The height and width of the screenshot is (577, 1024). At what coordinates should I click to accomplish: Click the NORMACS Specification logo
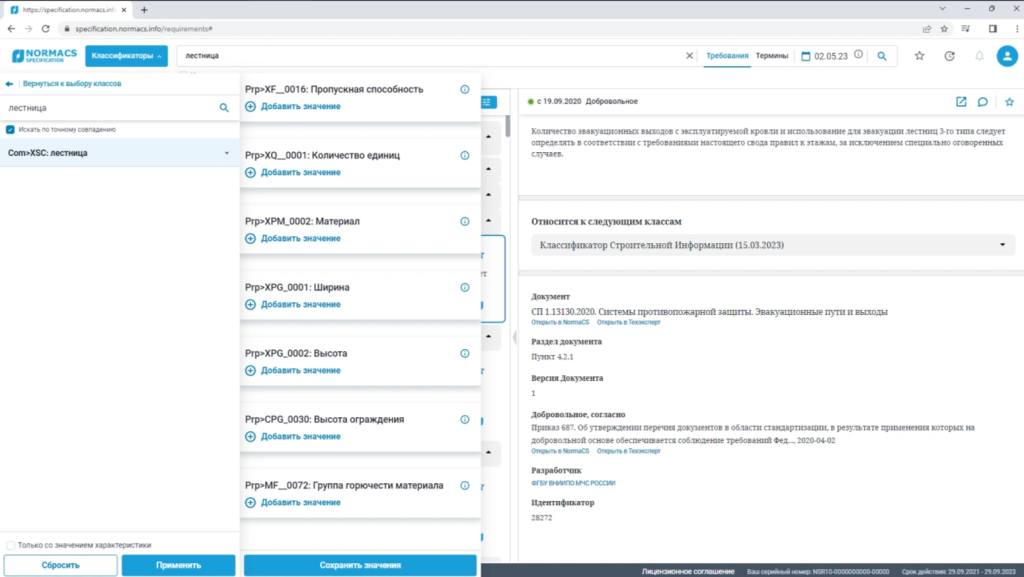point(44,56)
